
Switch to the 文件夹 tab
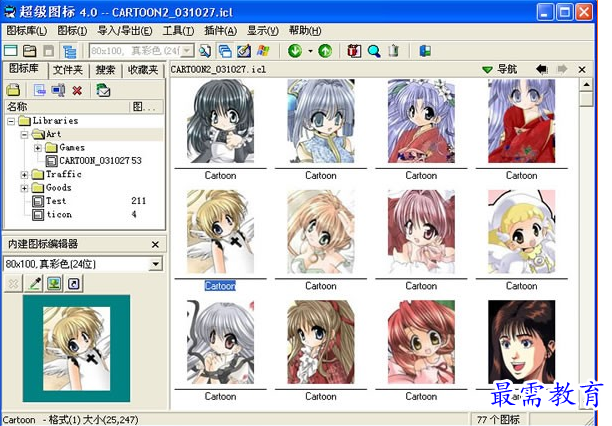[x=68, y=70]
